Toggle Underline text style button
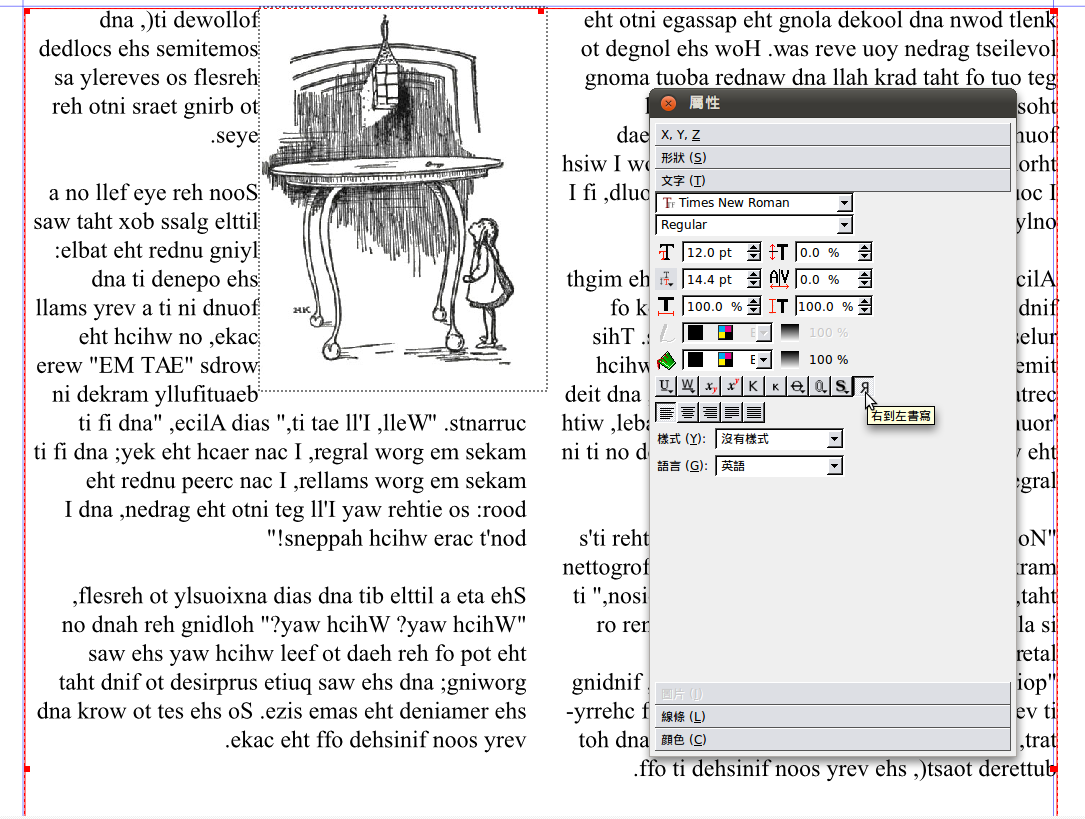The height and width of the screenshot is (819, 1085). pyautogui.click(x=666, y=386)
